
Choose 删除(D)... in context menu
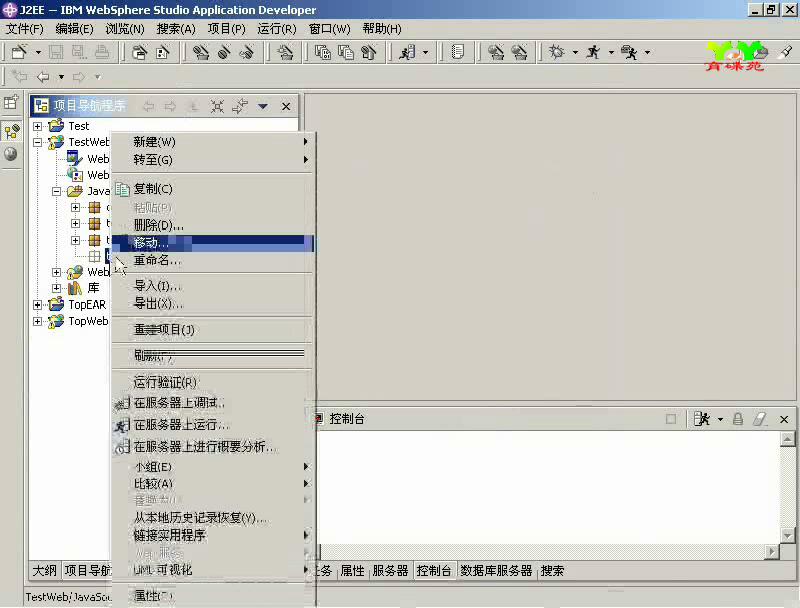213,225
